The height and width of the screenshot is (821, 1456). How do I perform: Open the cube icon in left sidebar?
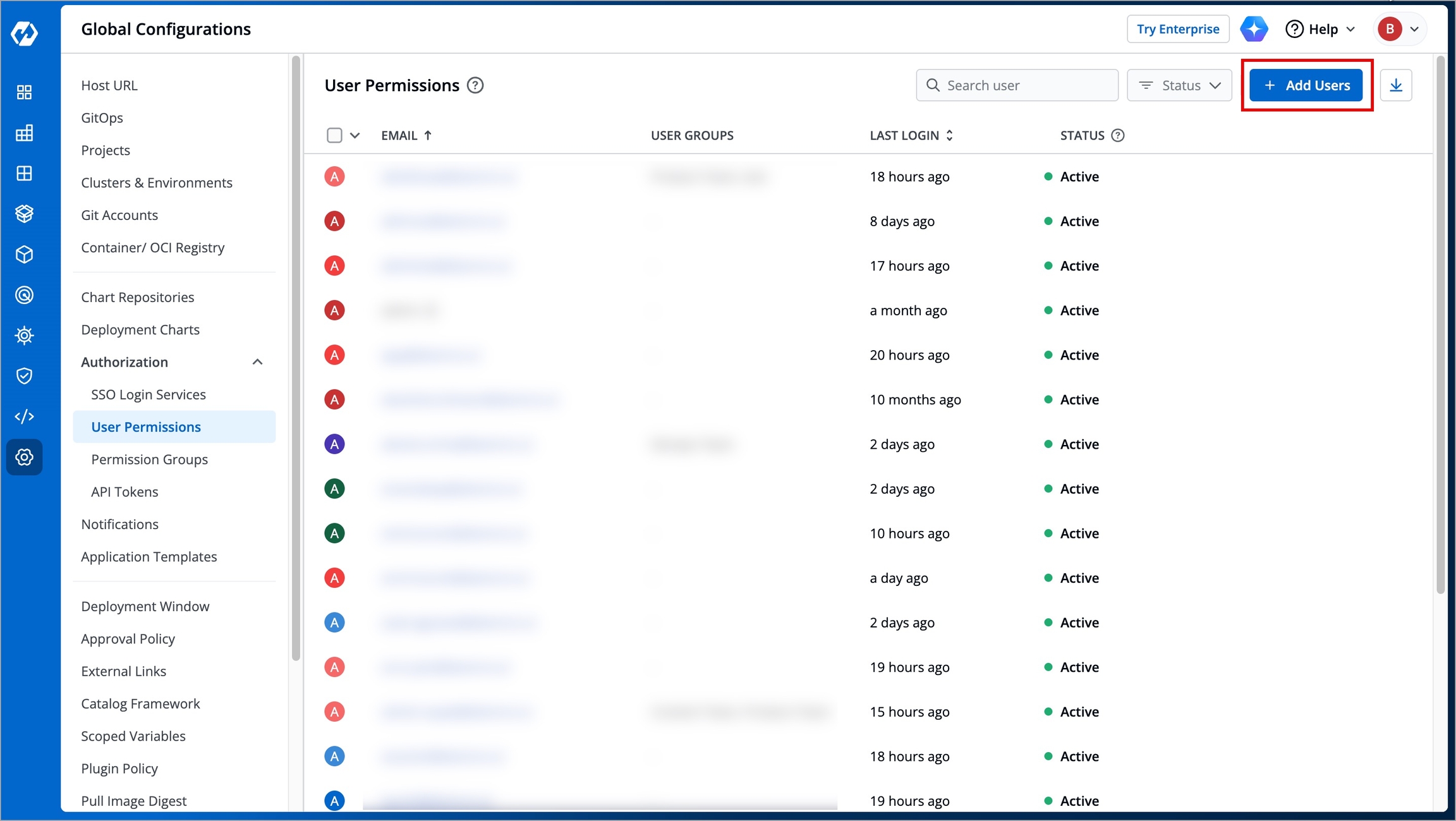pyautogui.click(x=24, y=255)
